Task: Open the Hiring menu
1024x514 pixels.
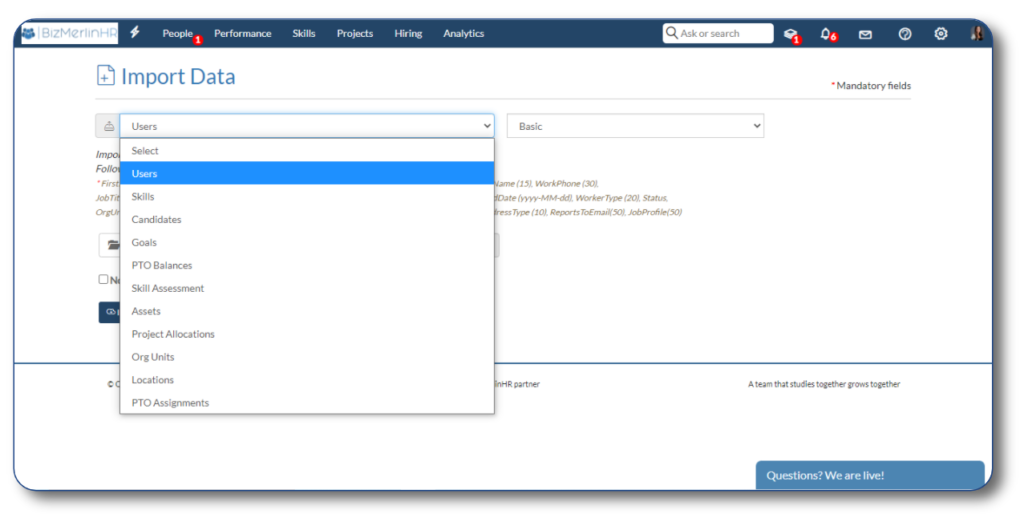Action: (x=408, y=33)
